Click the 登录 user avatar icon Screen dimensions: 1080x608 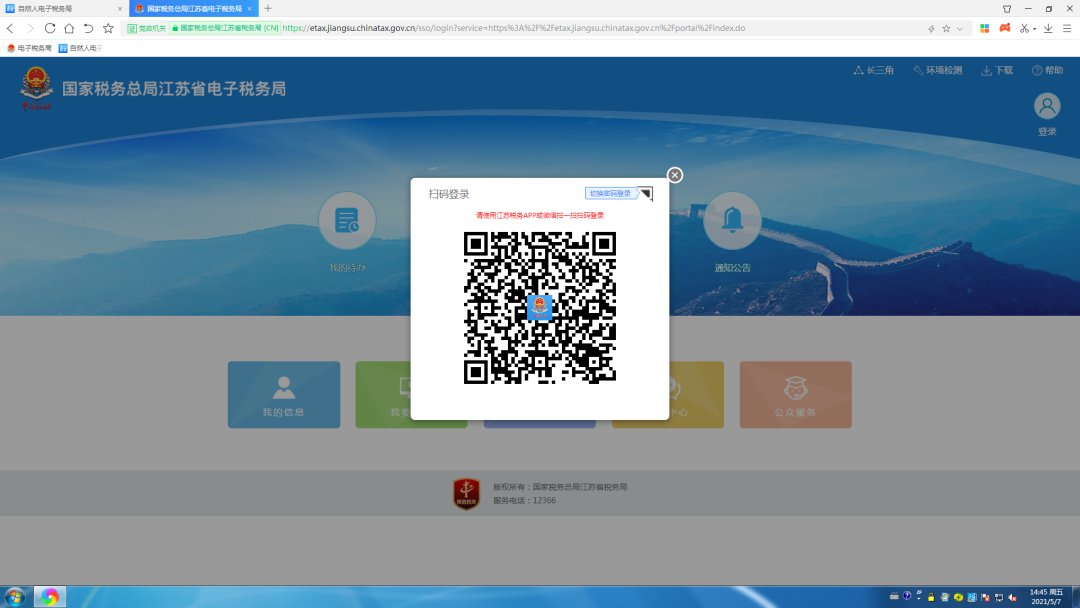tap(1047, 107)
